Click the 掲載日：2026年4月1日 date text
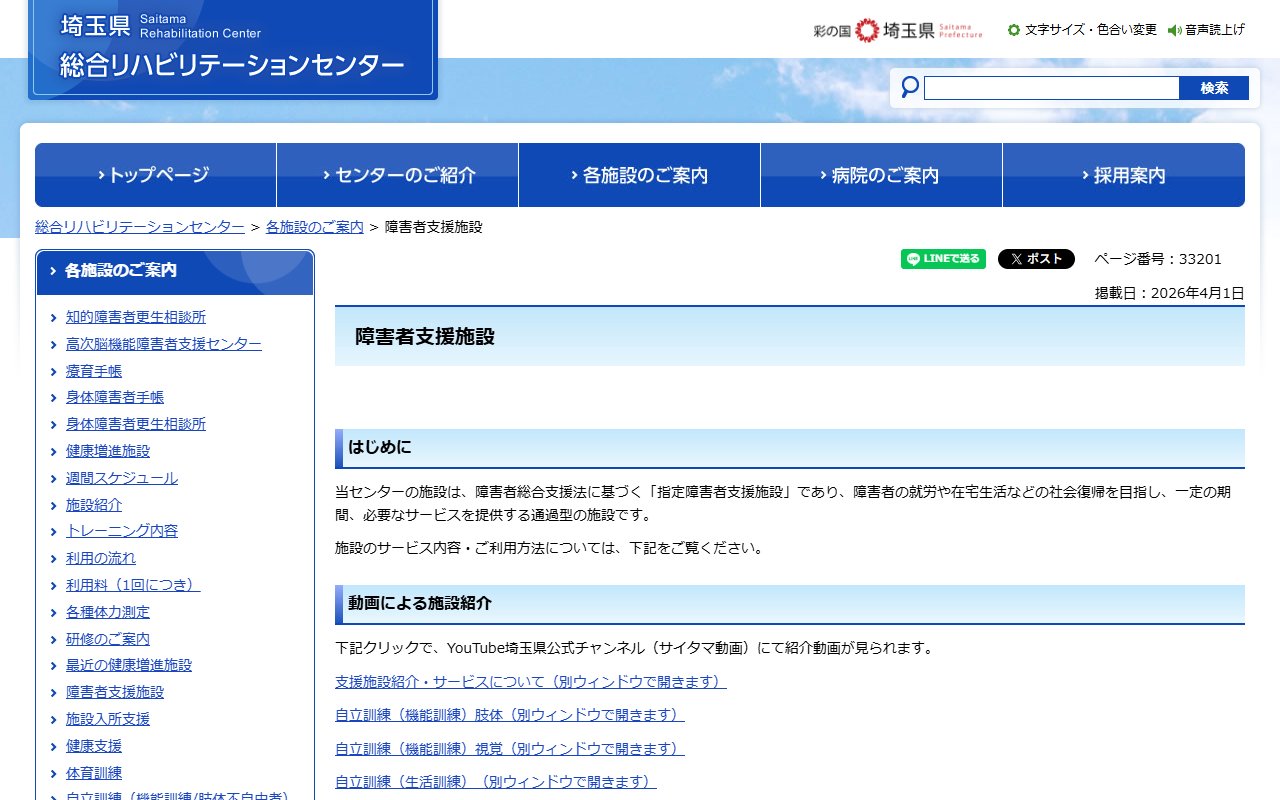Viewport: 1280px width, 800px height. [x=1170, y=293]
